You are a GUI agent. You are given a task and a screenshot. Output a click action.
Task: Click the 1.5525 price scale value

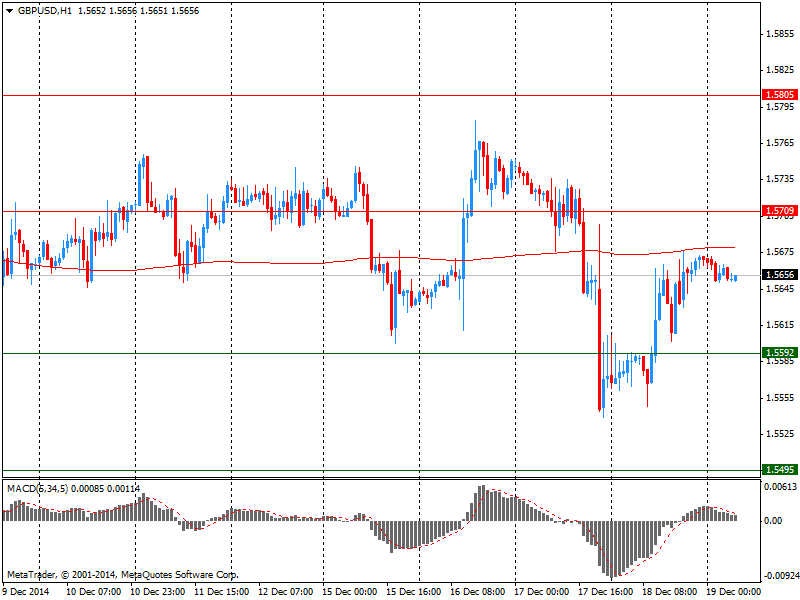point(780,434)
